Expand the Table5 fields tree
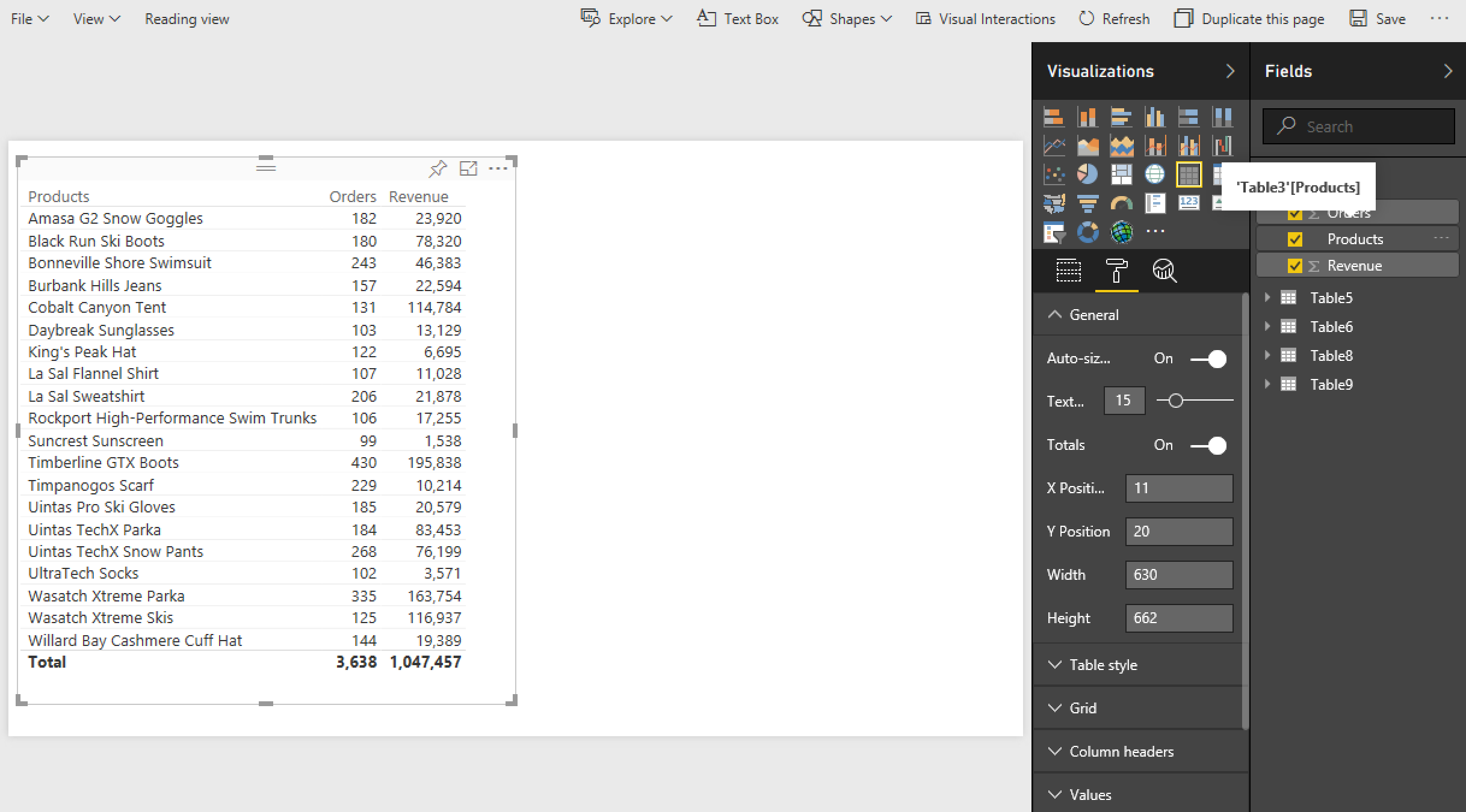Viewport: 1466px width, 812px height. pyautogui.click(x=1267, y=298)
